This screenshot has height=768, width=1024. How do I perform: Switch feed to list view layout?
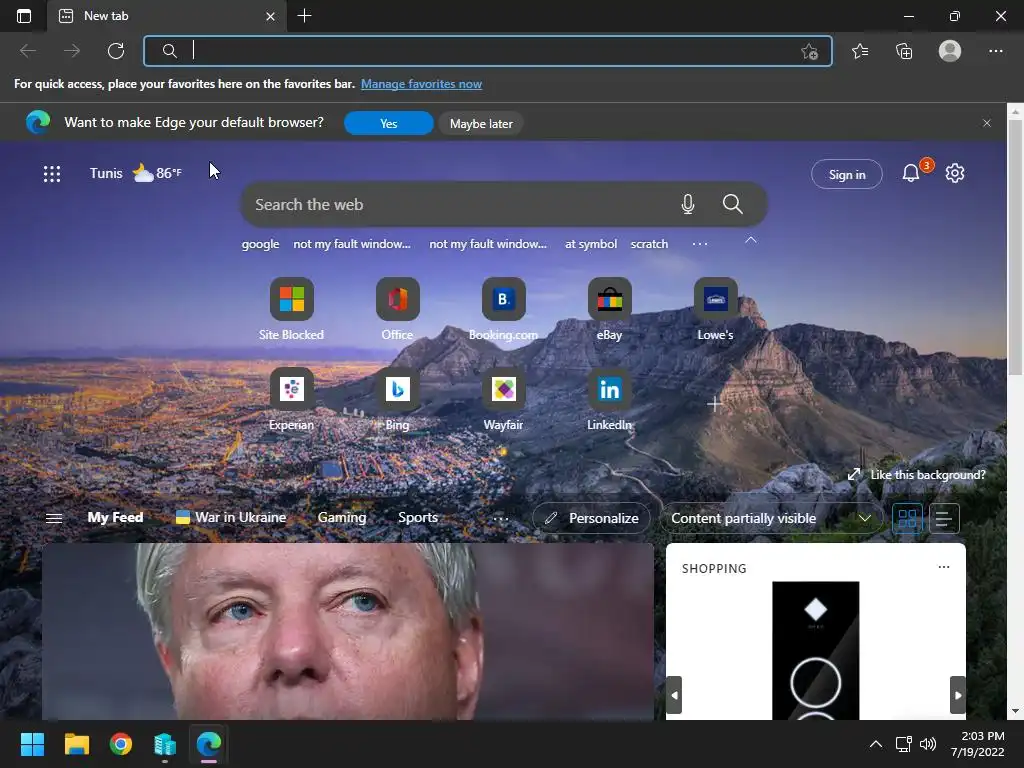[944, 519]
